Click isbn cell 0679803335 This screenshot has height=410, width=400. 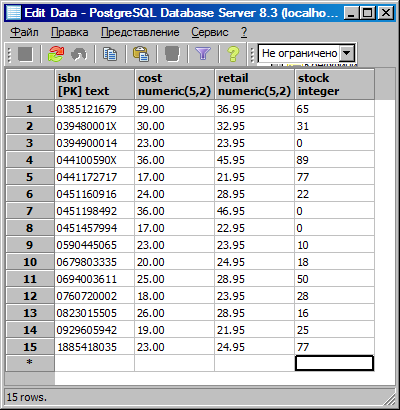tap(94, 262)
